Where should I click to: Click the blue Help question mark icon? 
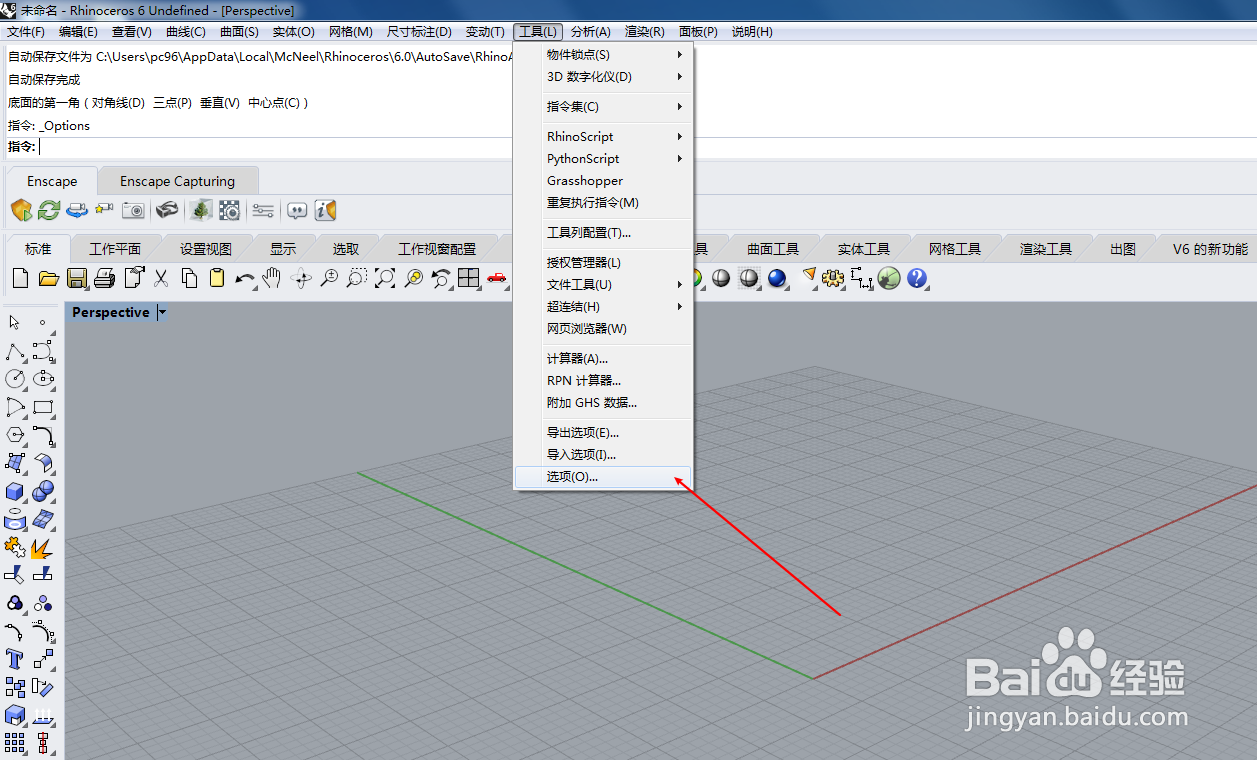(x=917, y=278)
